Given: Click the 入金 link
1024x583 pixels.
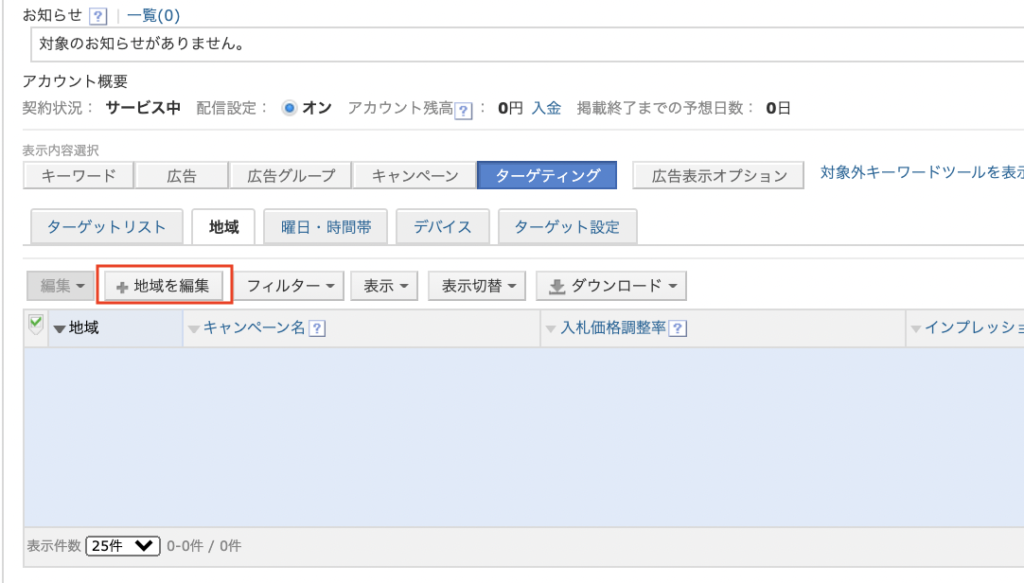Looking at the screenshot, I should (546, 109).
